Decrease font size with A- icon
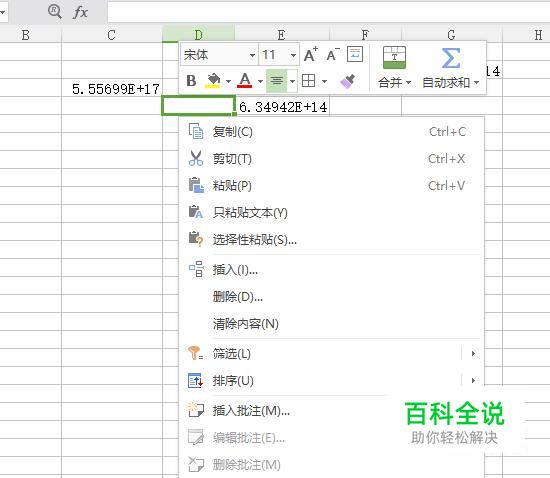 [333, 55]
